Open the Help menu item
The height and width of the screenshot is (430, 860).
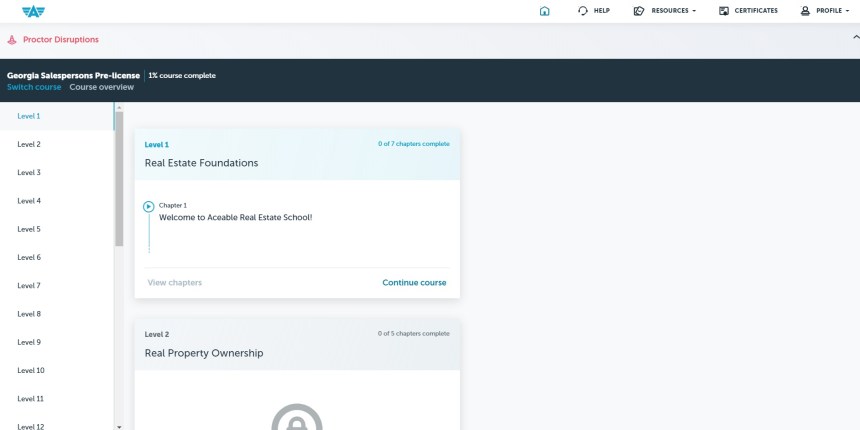[x=602, y=10]
